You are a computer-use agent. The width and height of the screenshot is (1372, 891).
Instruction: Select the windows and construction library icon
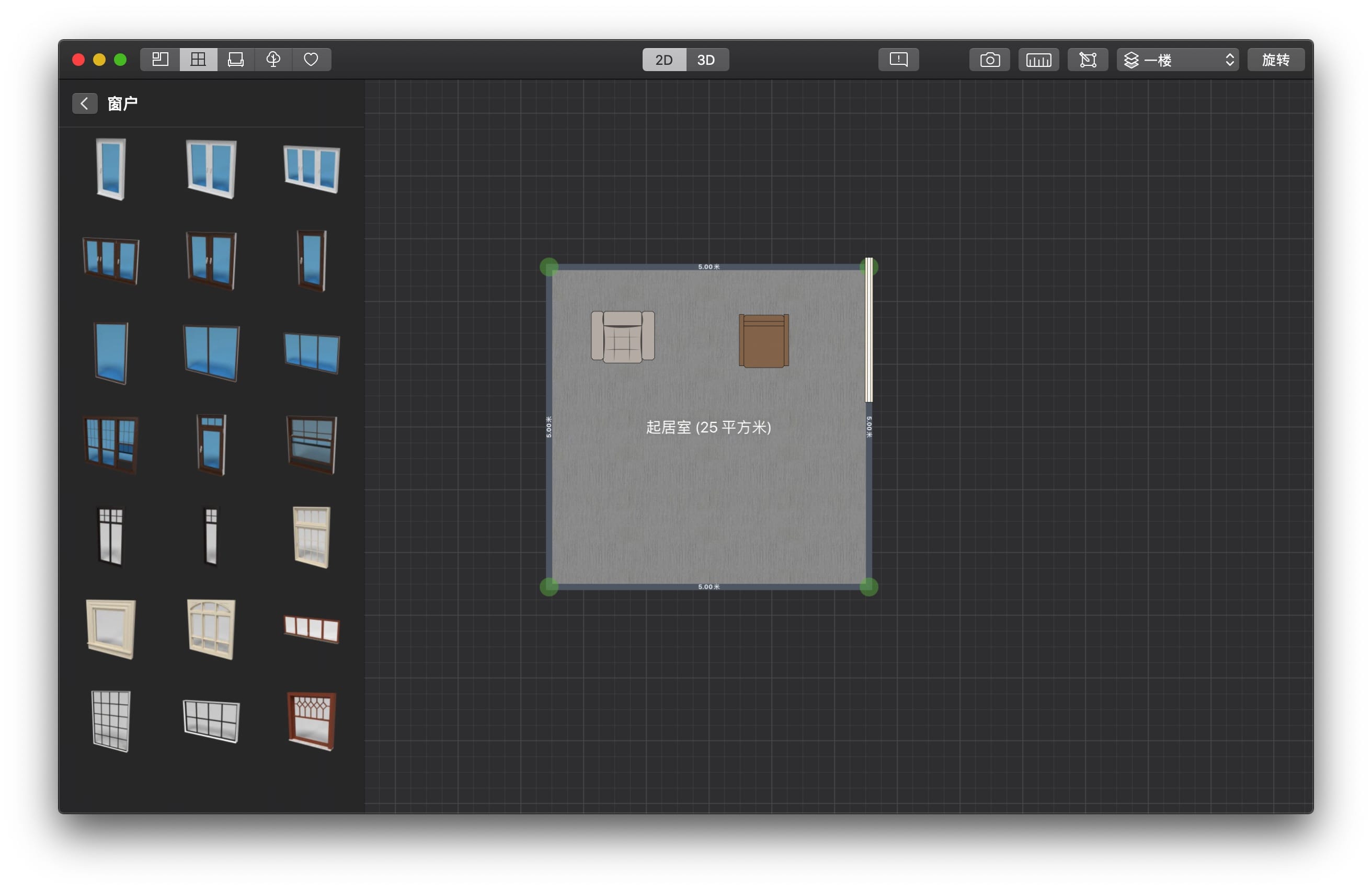click(x=198, y=60)
